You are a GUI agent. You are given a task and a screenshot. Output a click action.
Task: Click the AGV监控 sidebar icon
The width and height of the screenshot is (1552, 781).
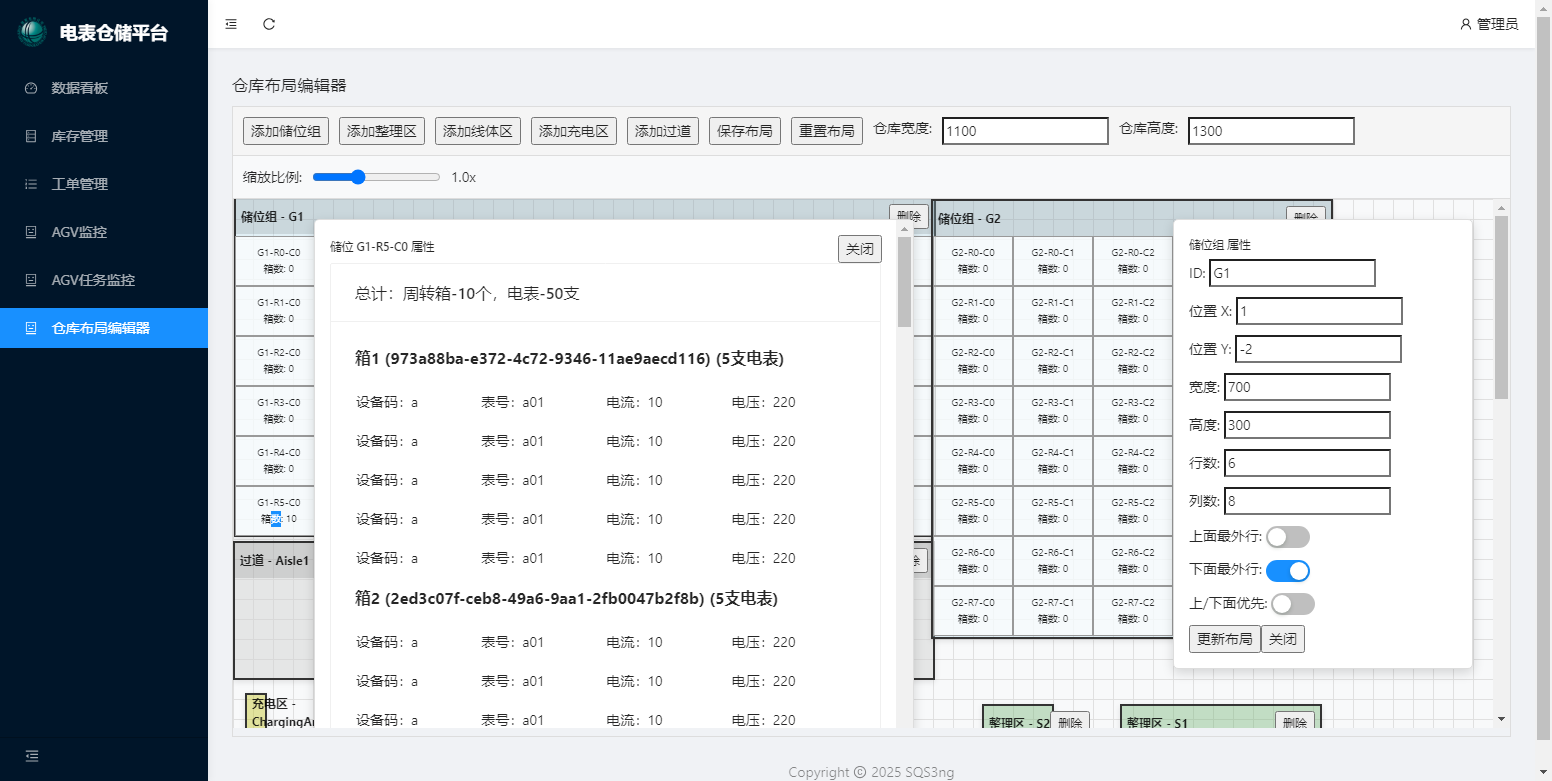pyautogui.click(x=31, y=232)
